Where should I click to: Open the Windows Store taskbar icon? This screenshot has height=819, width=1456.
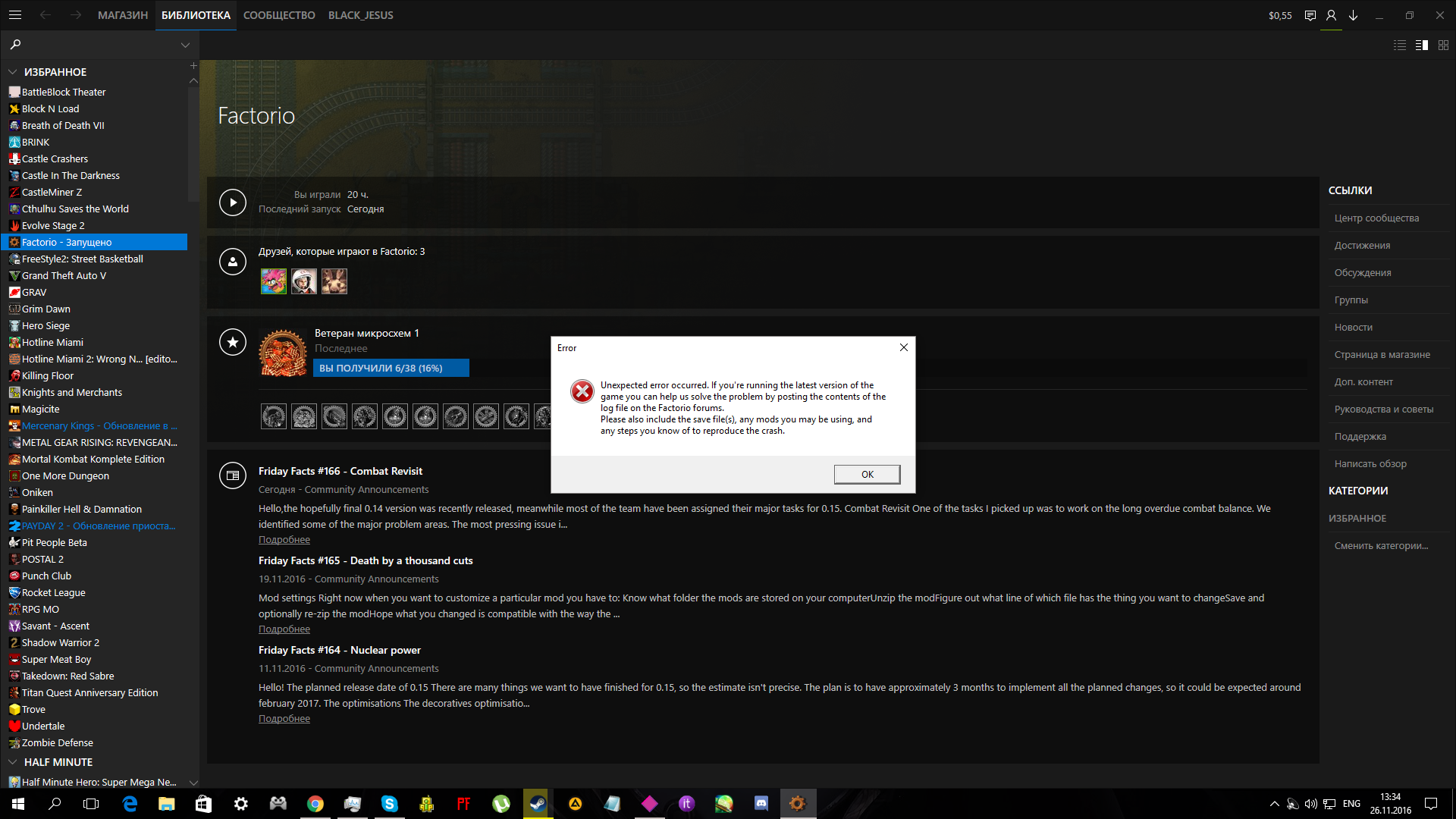point(204,804)
